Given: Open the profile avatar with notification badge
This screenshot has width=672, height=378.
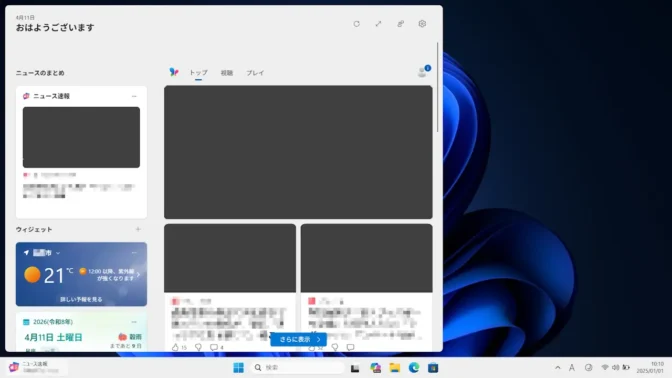Looking at the screenshot, I should [x=423, y=72].
